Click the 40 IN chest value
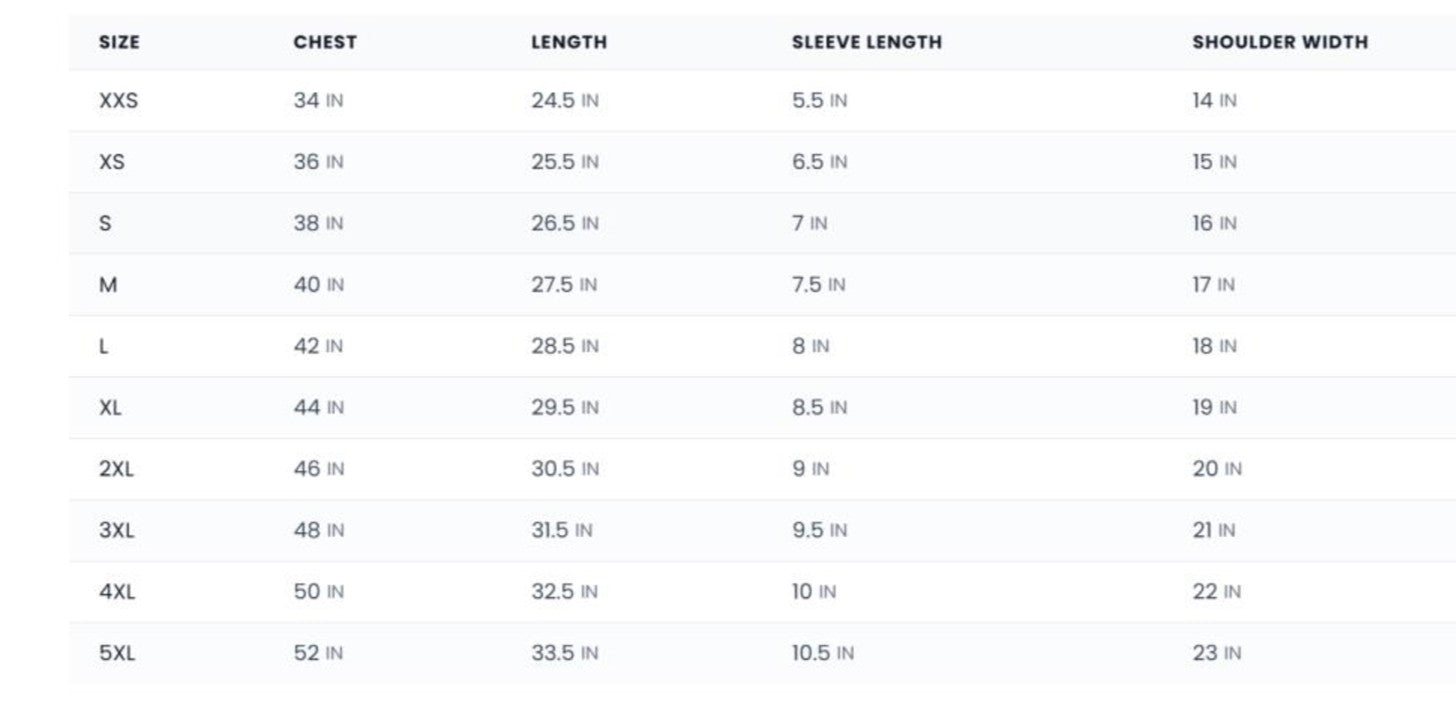Screen dimensions: 1456x709 318,285
